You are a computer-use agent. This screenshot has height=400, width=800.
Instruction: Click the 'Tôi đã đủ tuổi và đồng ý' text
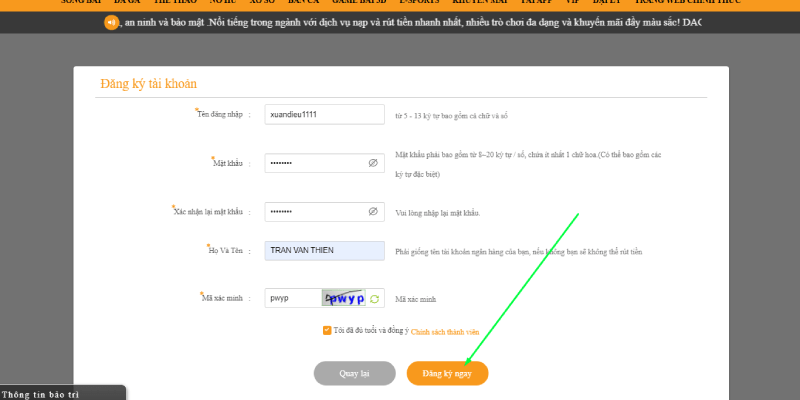[x=371, y=330]
